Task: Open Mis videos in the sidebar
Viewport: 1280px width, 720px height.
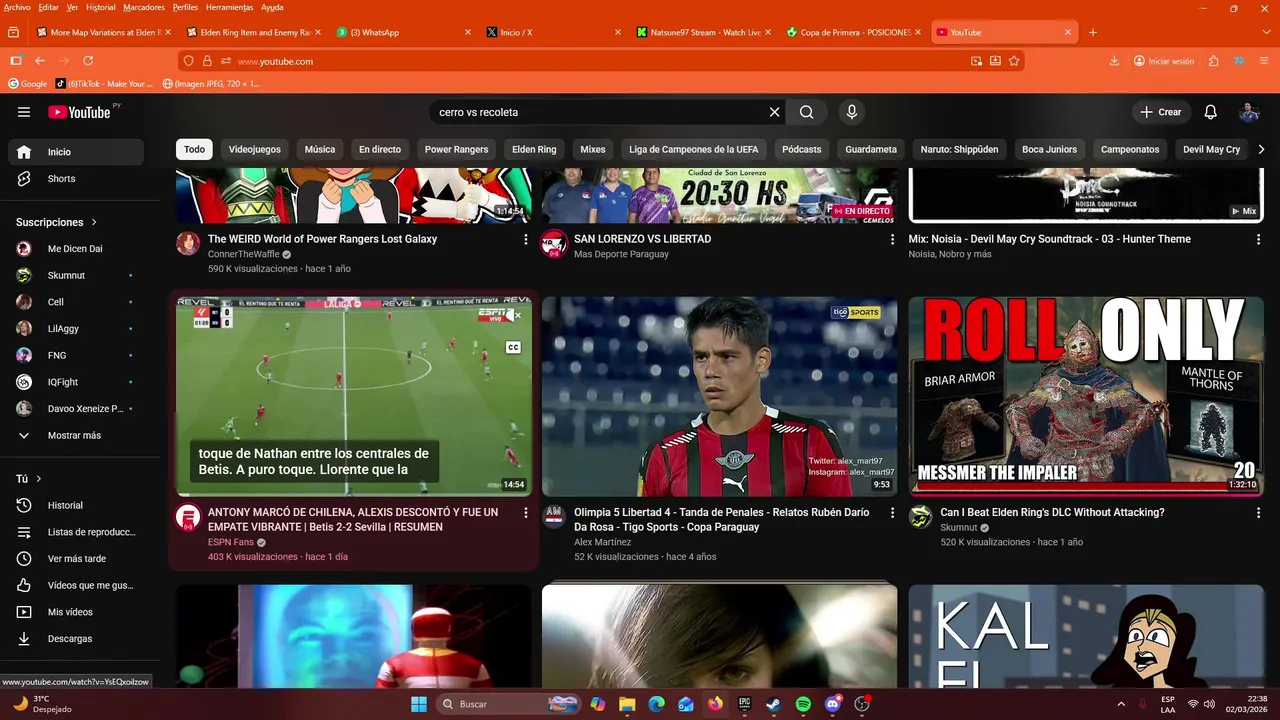Action: coord(76,612)
